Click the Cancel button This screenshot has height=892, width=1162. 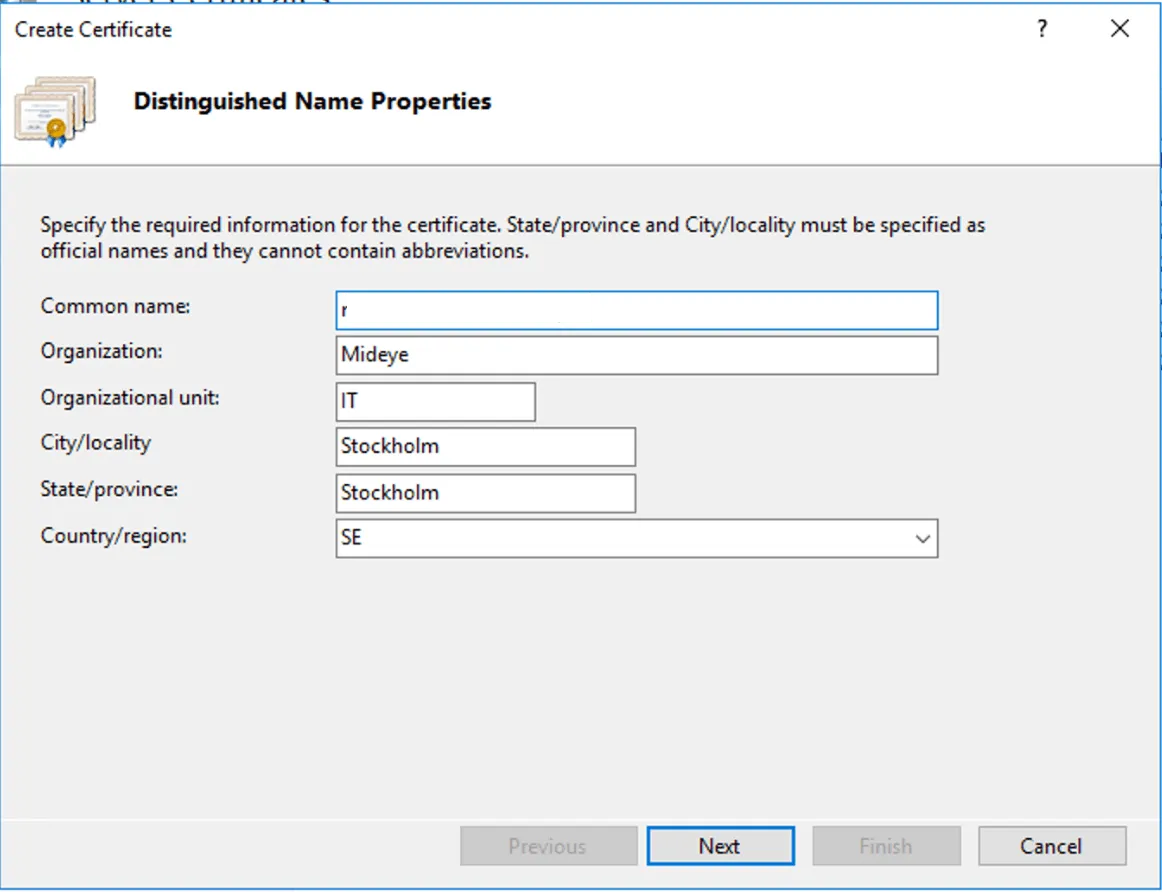(x=1052, y=845)
